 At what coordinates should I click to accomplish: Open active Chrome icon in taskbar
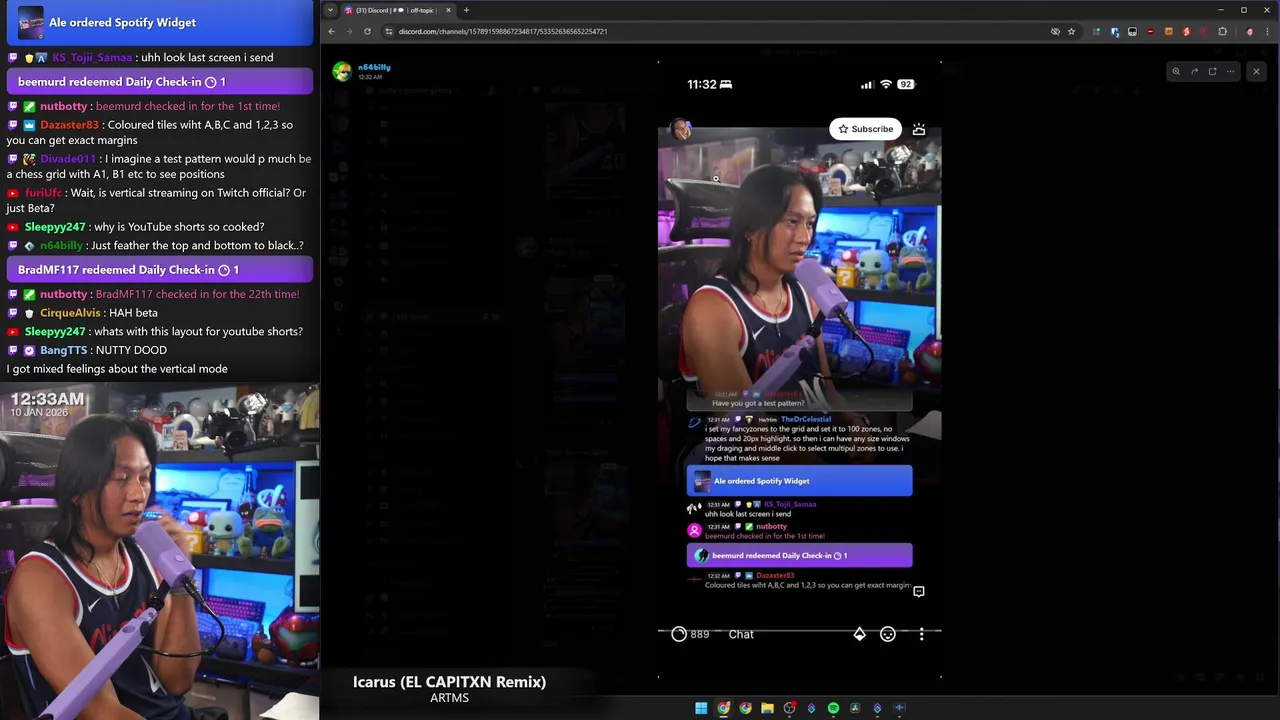723,708
